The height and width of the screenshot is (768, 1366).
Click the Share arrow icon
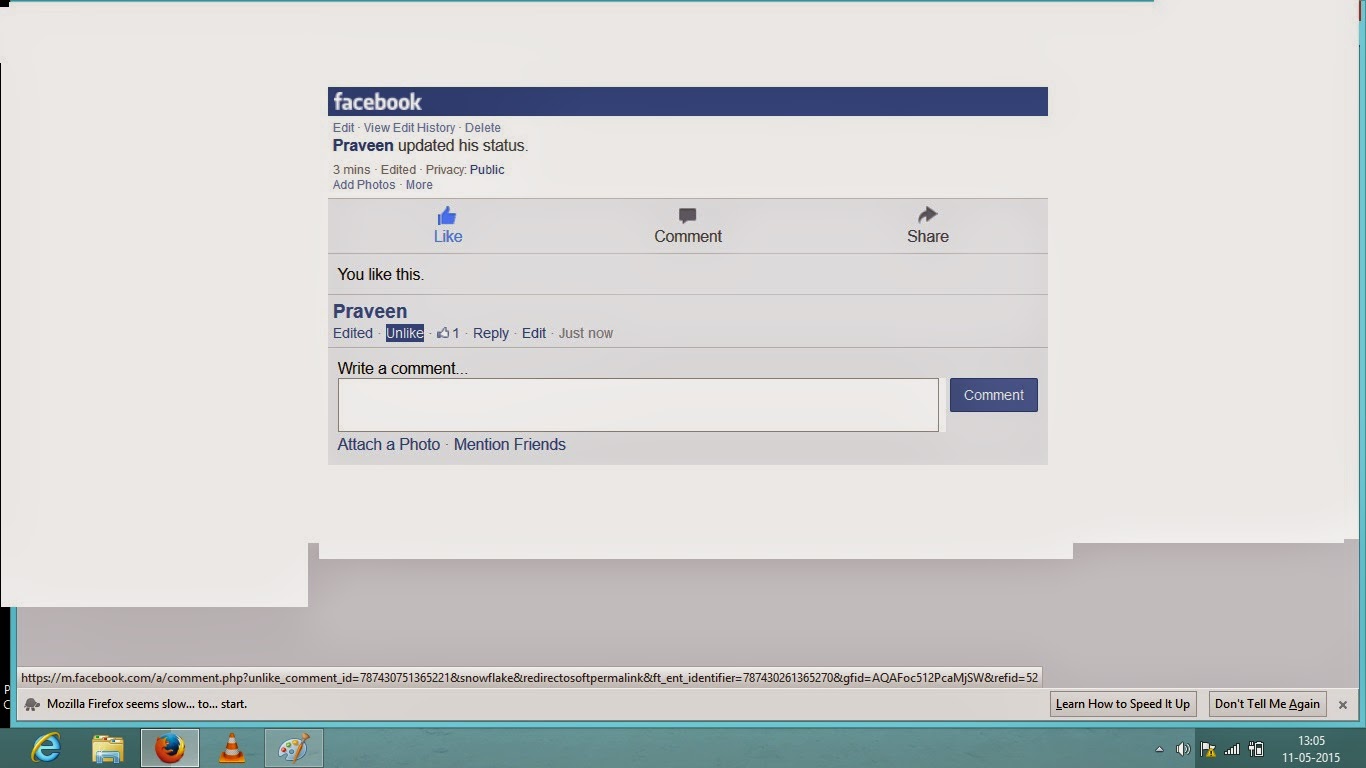point(926,214)
